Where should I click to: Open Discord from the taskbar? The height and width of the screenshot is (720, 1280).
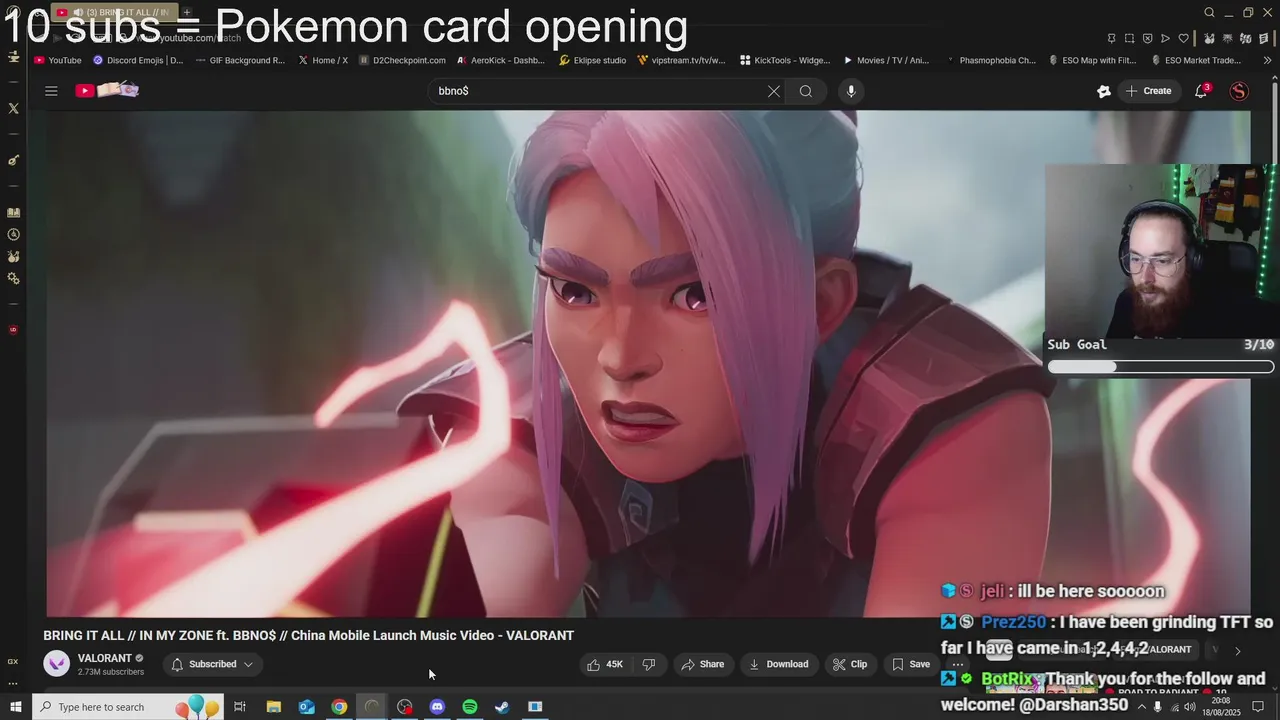click(437, 707)
